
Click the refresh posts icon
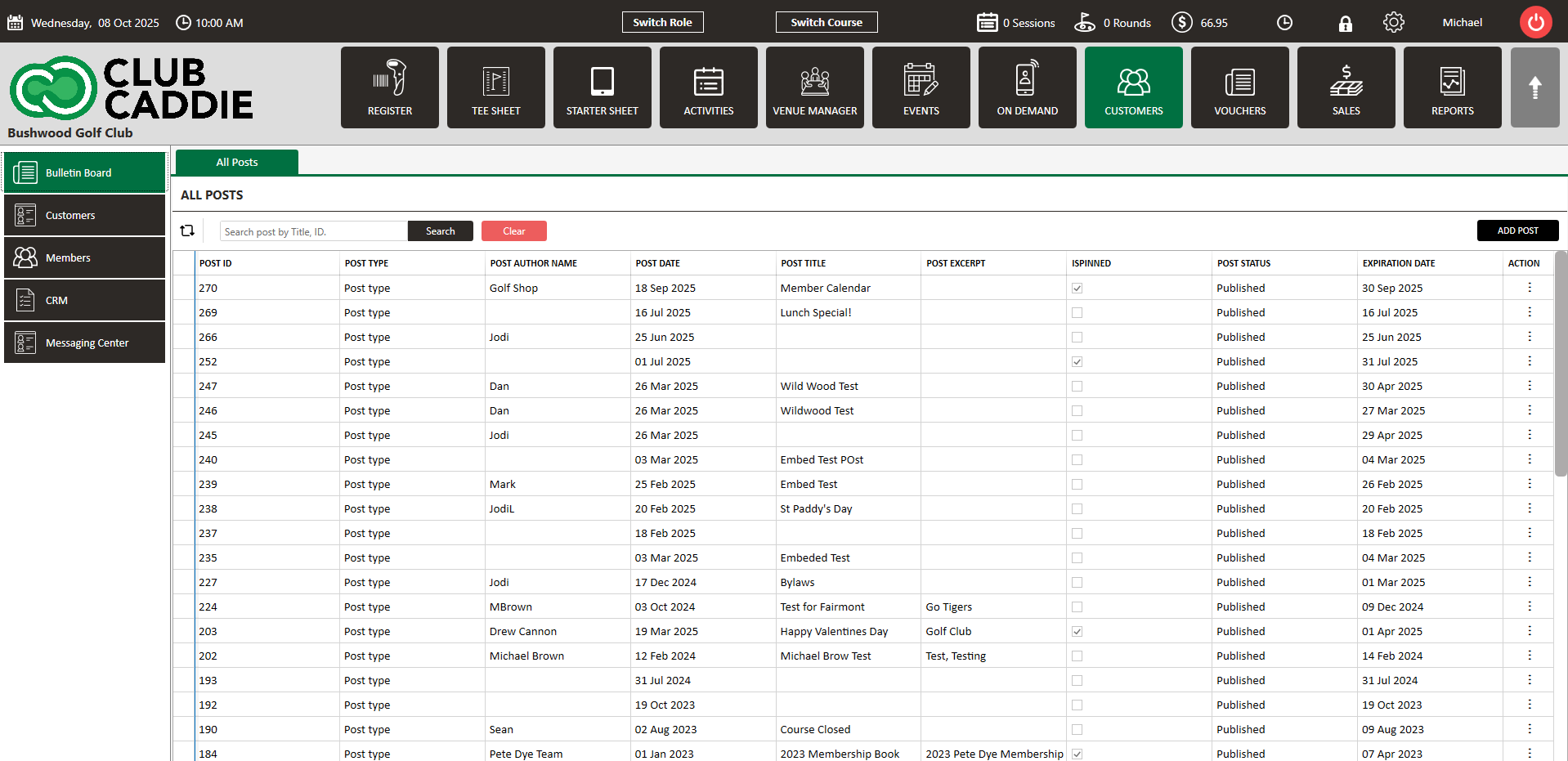[187, 231]
